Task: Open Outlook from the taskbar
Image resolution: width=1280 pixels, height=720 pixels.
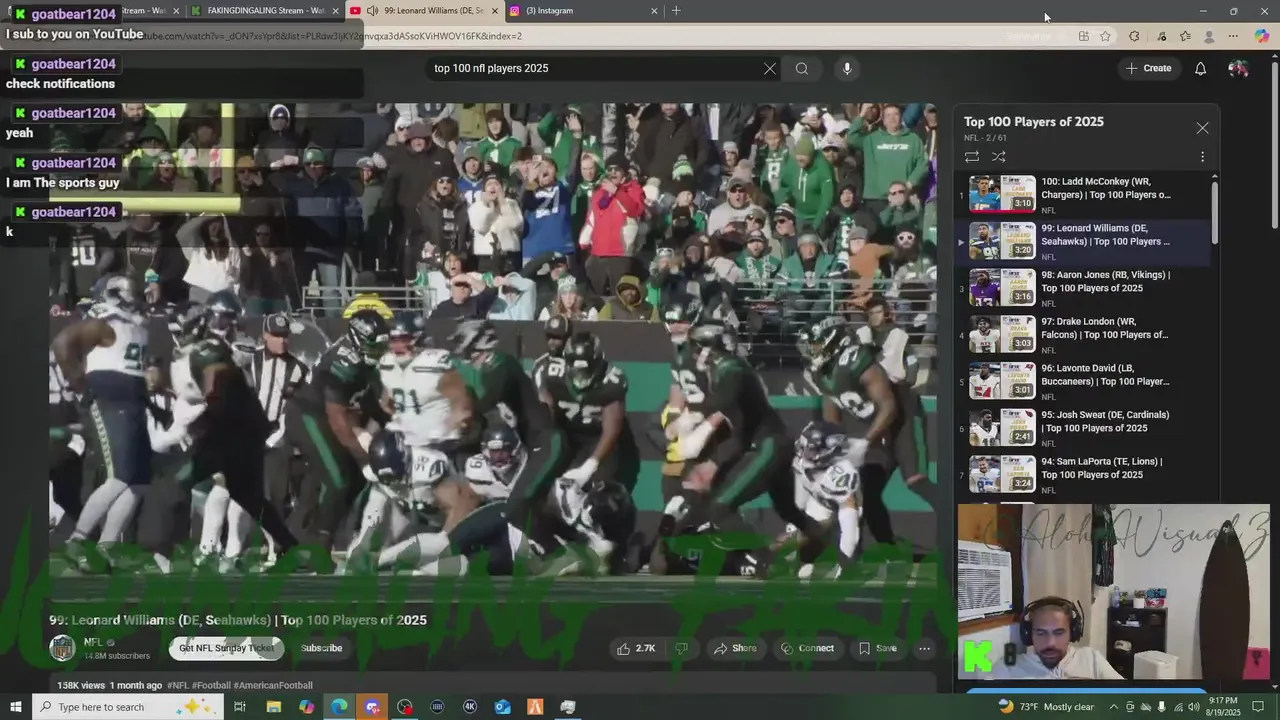Action: [502, 707]
